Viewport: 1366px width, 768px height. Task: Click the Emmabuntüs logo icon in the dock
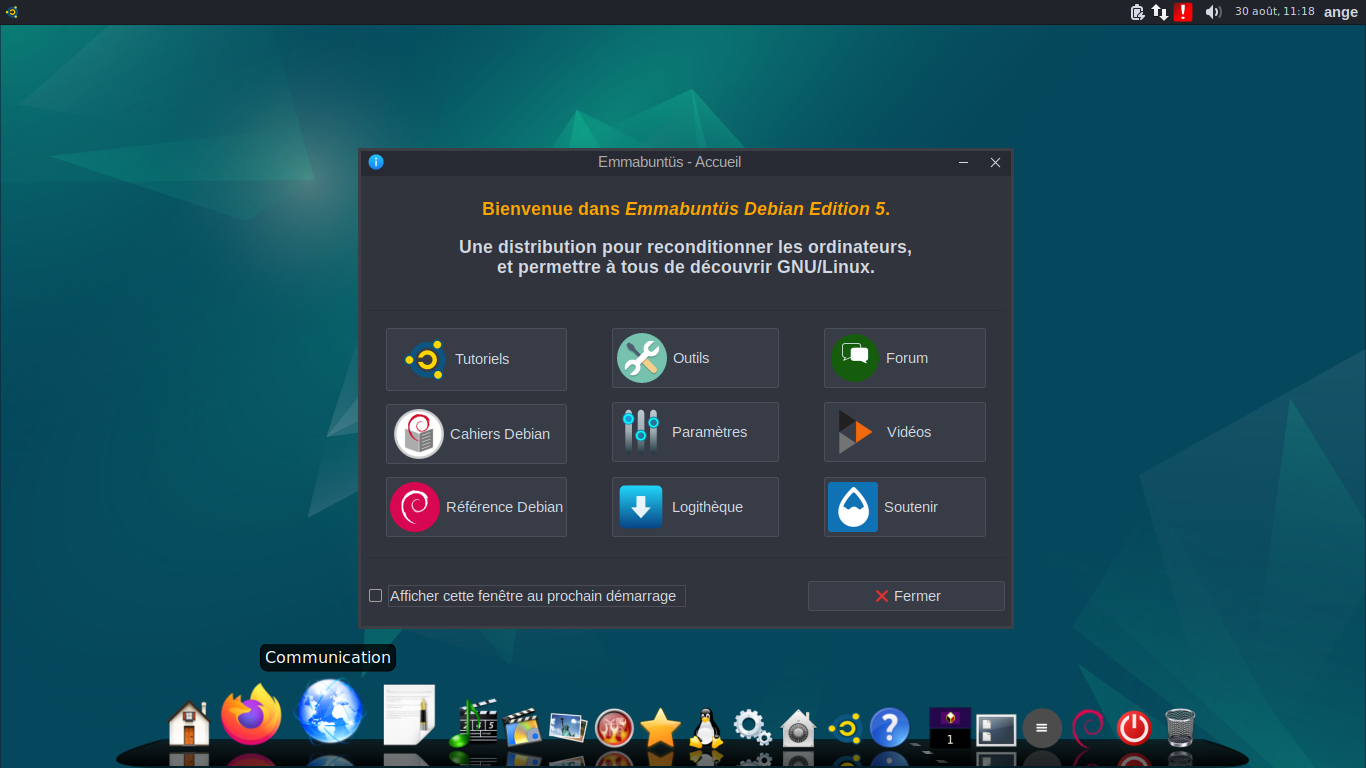(x=844, y=728)
